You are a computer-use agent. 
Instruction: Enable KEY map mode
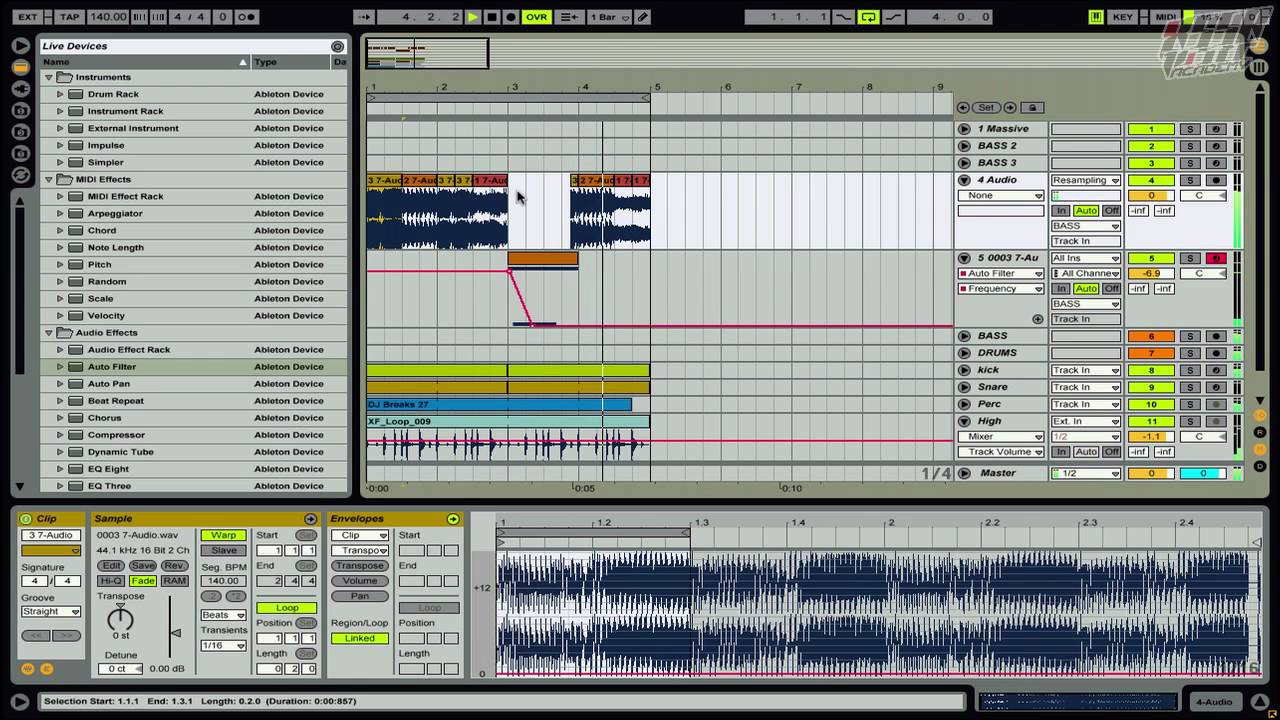[x=1123, y=17]
